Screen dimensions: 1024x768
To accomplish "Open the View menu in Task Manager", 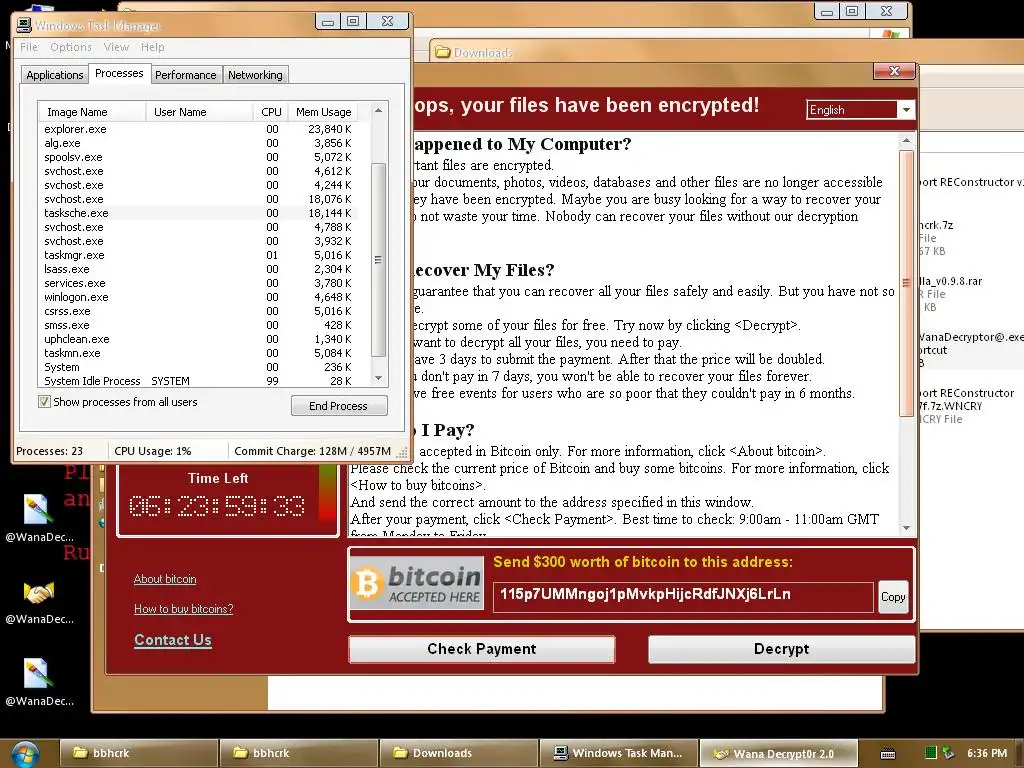I will point(116,47).
